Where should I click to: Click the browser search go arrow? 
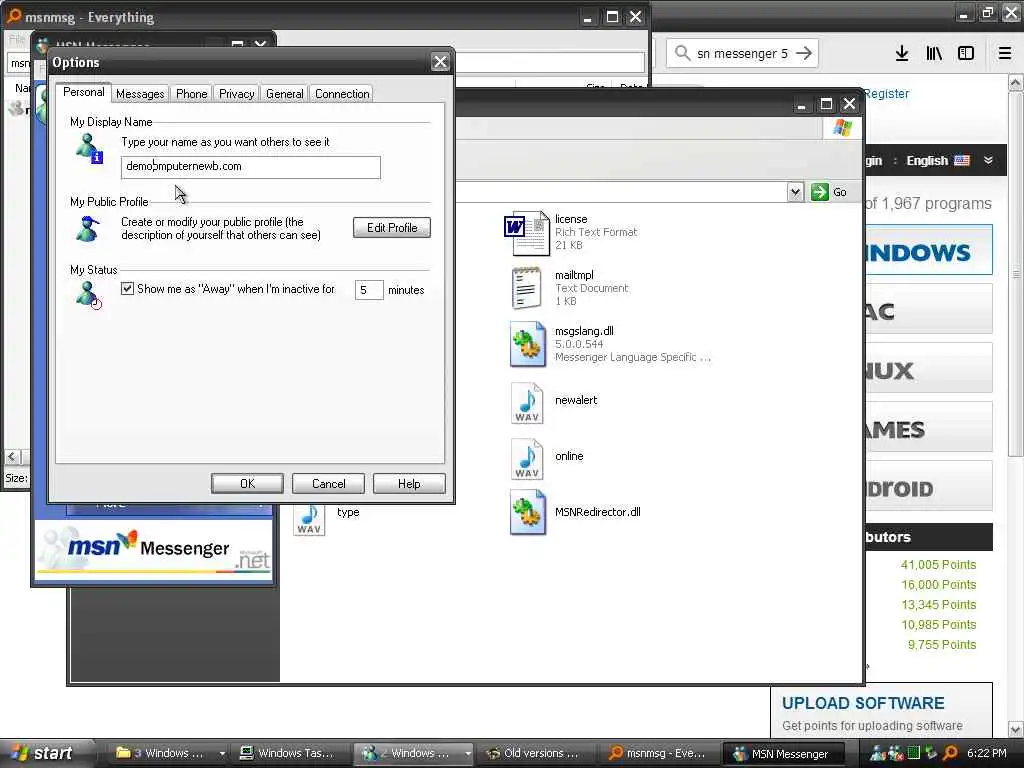805,53
